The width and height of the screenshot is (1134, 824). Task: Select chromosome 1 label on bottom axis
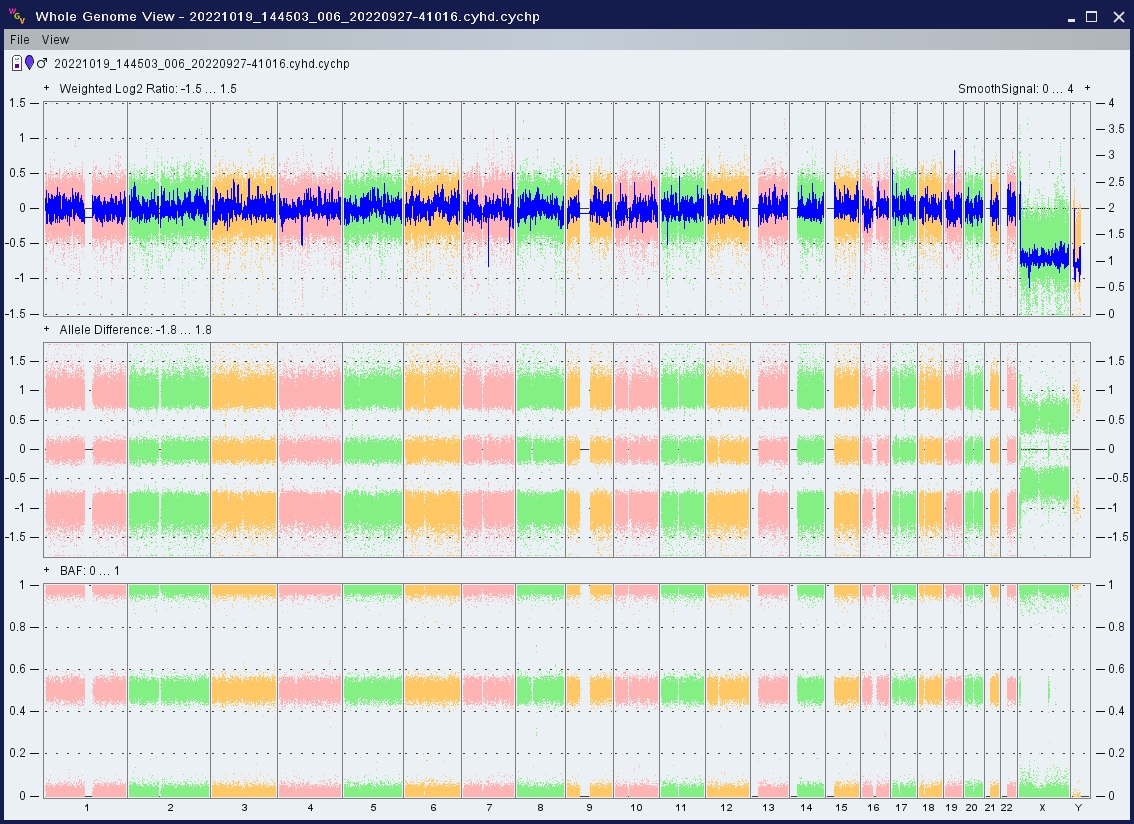(x=86, y=807)
